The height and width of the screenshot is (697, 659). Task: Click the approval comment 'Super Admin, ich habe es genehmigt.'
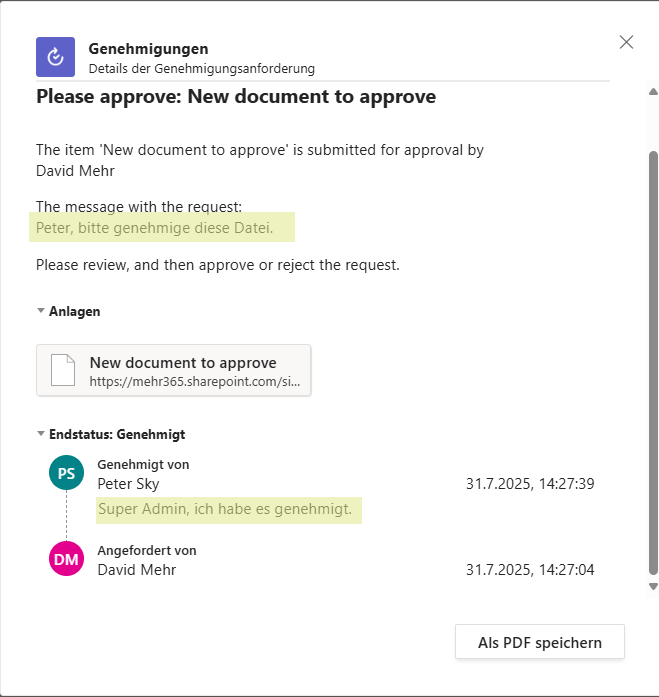[225, 509]
